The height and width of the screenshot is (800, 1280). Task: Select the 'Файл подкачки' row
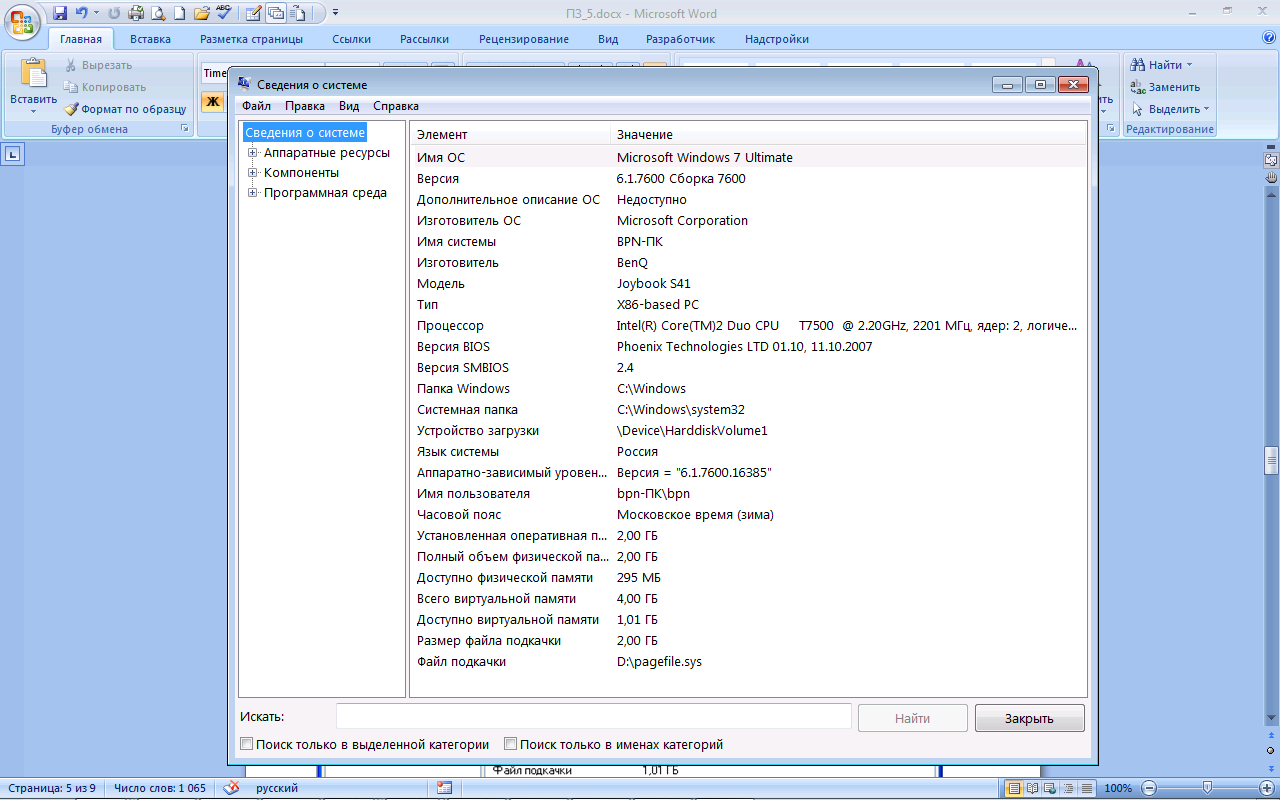748,661
